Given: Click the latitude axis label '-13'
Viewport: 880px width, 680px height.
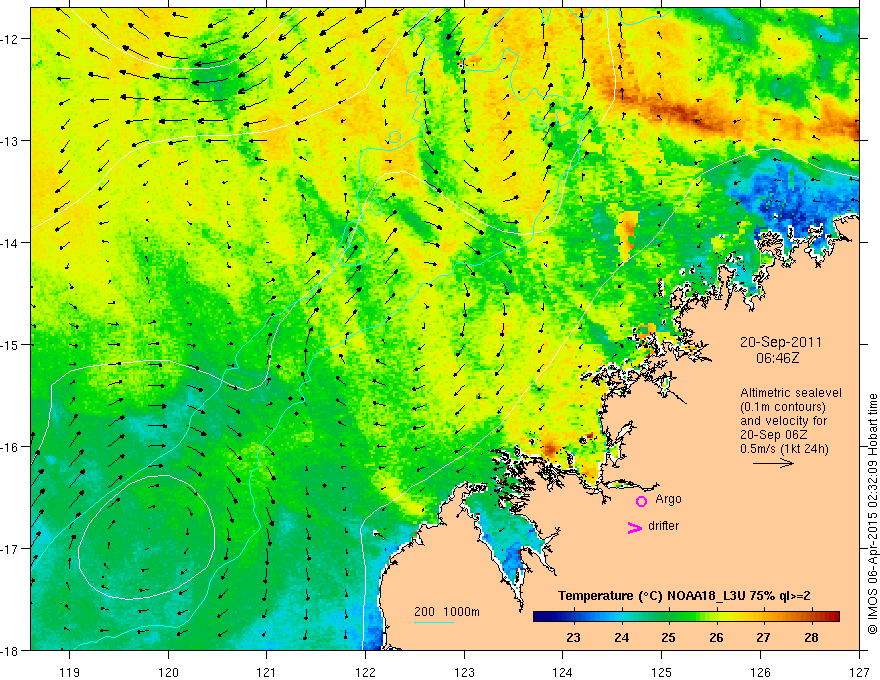Looking at the screenshot, I should click(11, 140).
